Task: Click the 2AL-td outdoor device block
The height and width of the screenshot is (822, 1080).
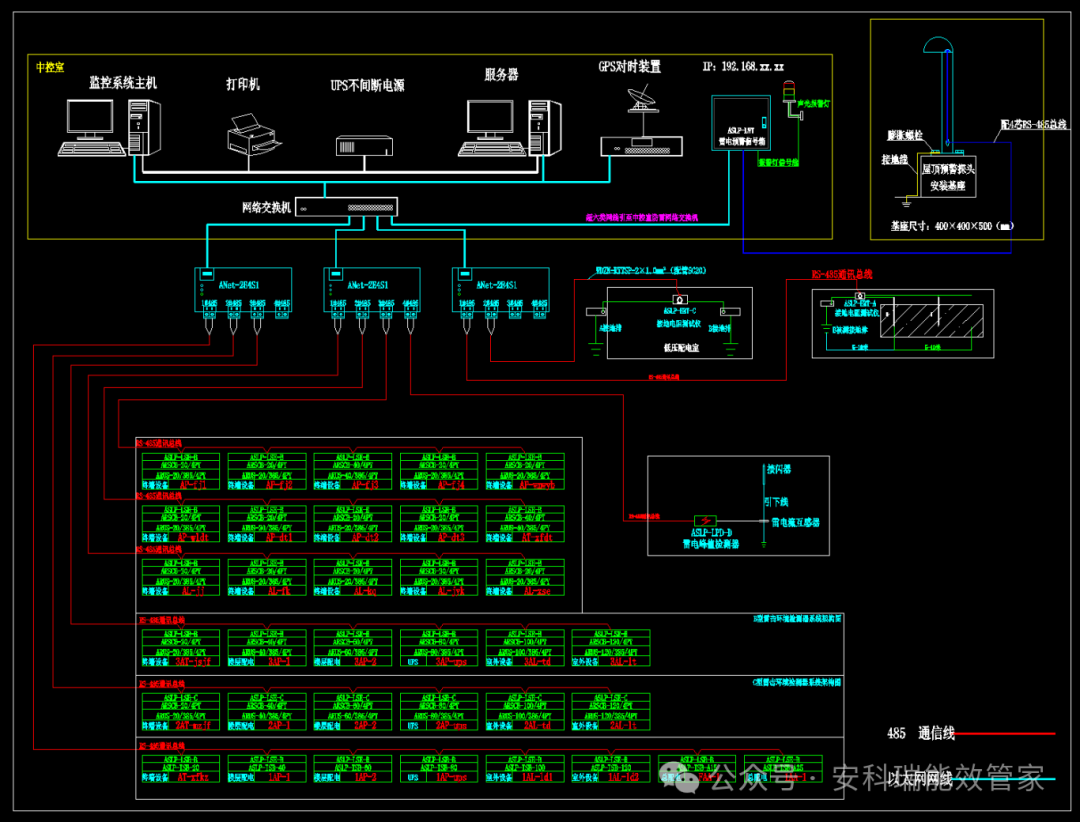Action: pos(525,712)
